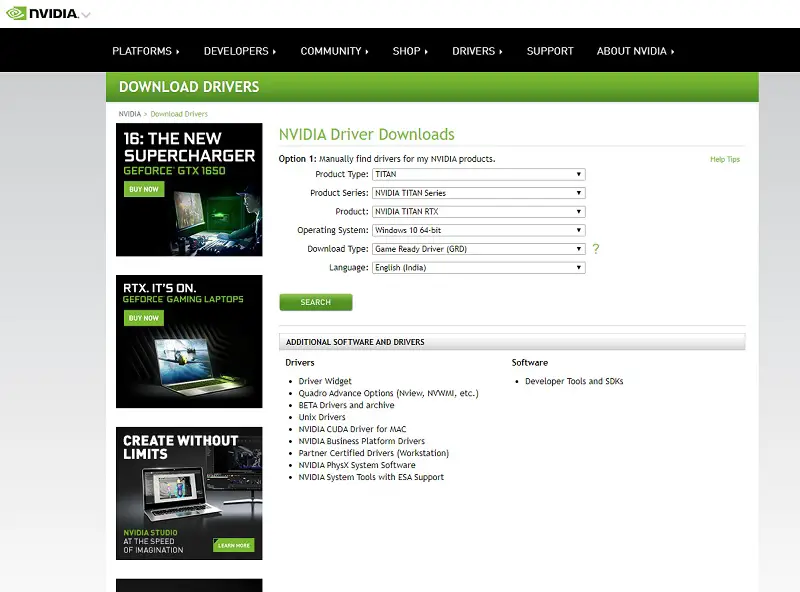Click the Download Drivers breadcrumb link
The height and width of the screenshot is (592, 800).
coord(179,114)
